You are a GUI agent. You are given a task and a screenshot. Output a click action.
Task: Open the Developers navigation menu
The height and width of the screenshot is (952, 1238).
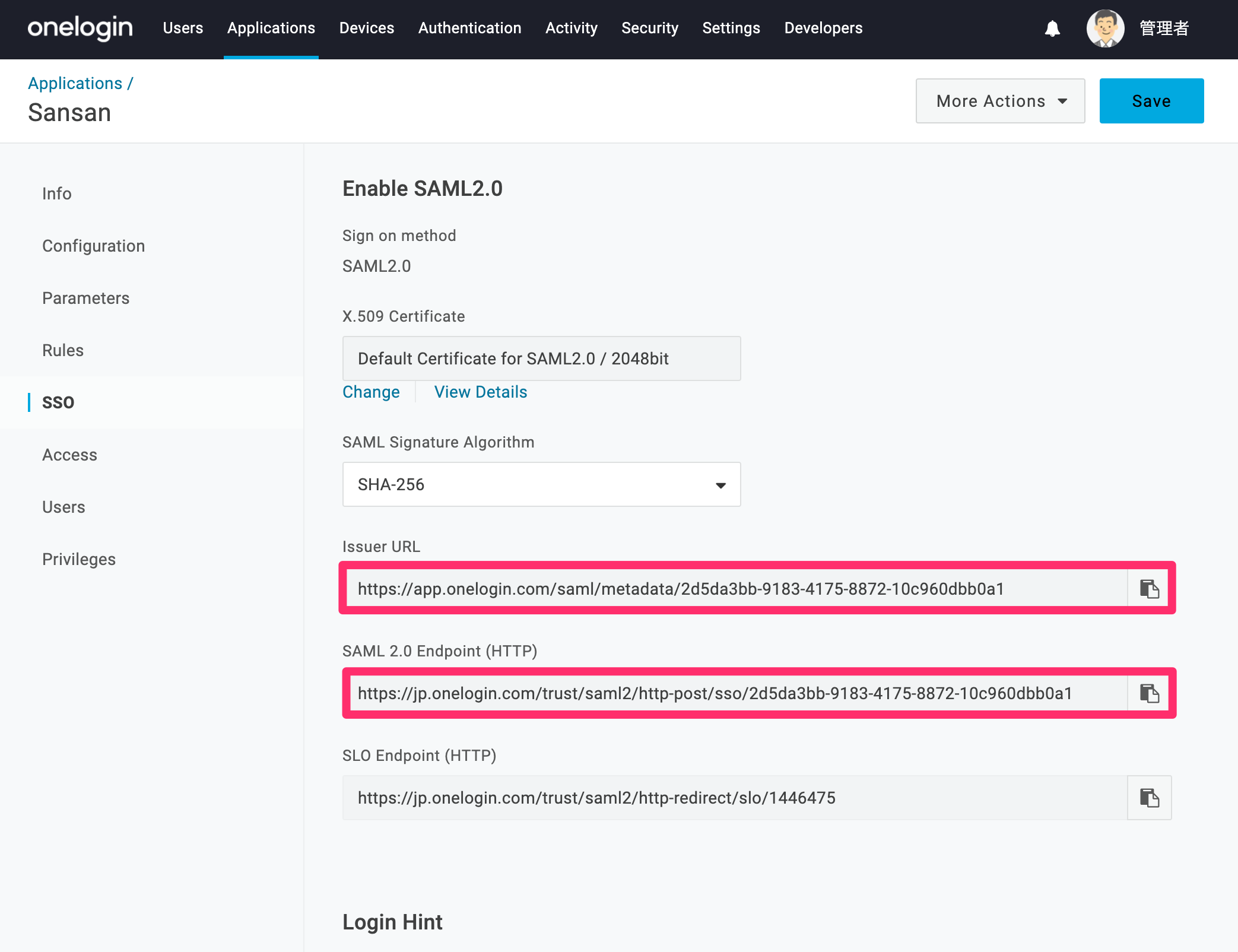(824, 28)
